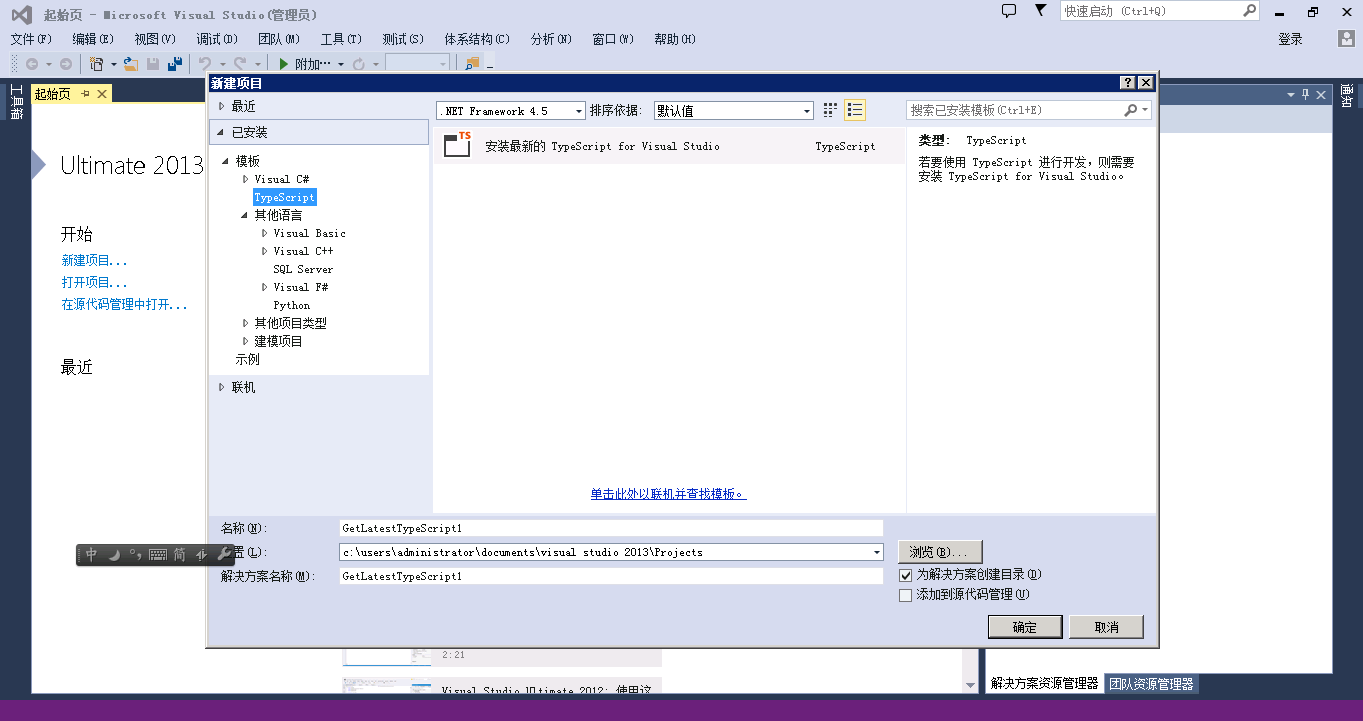
Task: Expand the 建模项目 node
Action: (x=246, y=341)
